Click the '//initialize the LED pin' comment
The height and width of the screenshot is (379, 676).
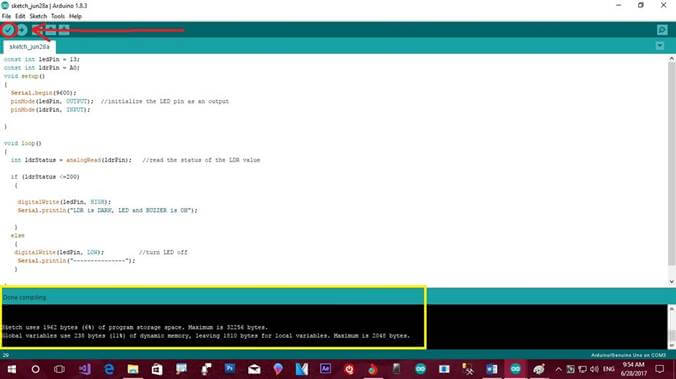tap(165, 101)
